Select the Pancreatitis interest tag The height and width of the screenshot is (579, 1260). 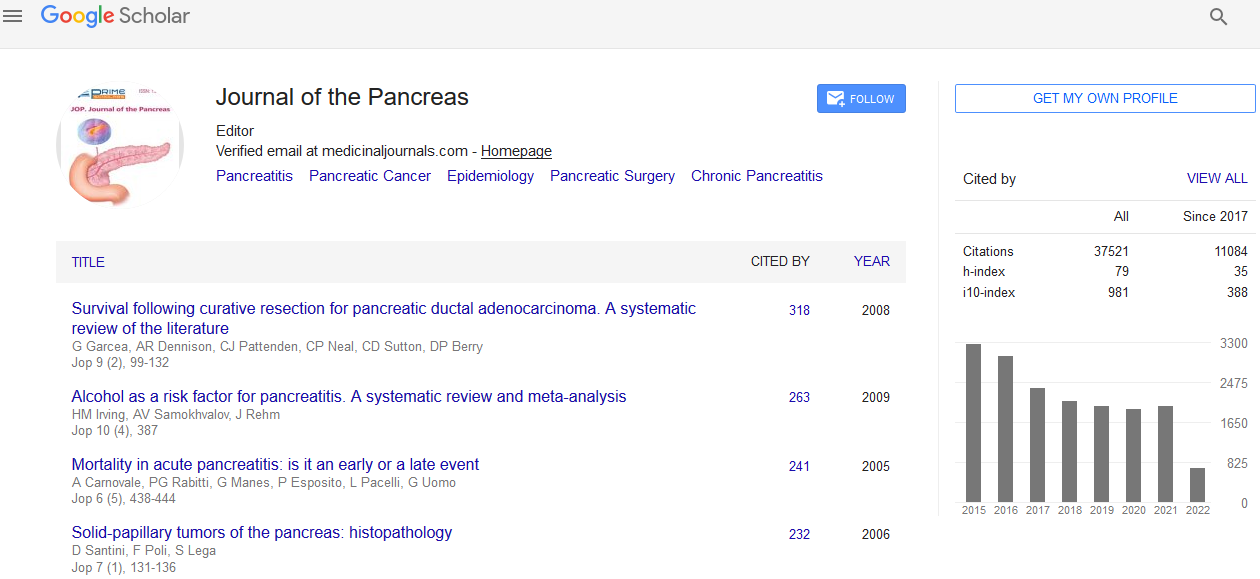[x=254, y=176]
